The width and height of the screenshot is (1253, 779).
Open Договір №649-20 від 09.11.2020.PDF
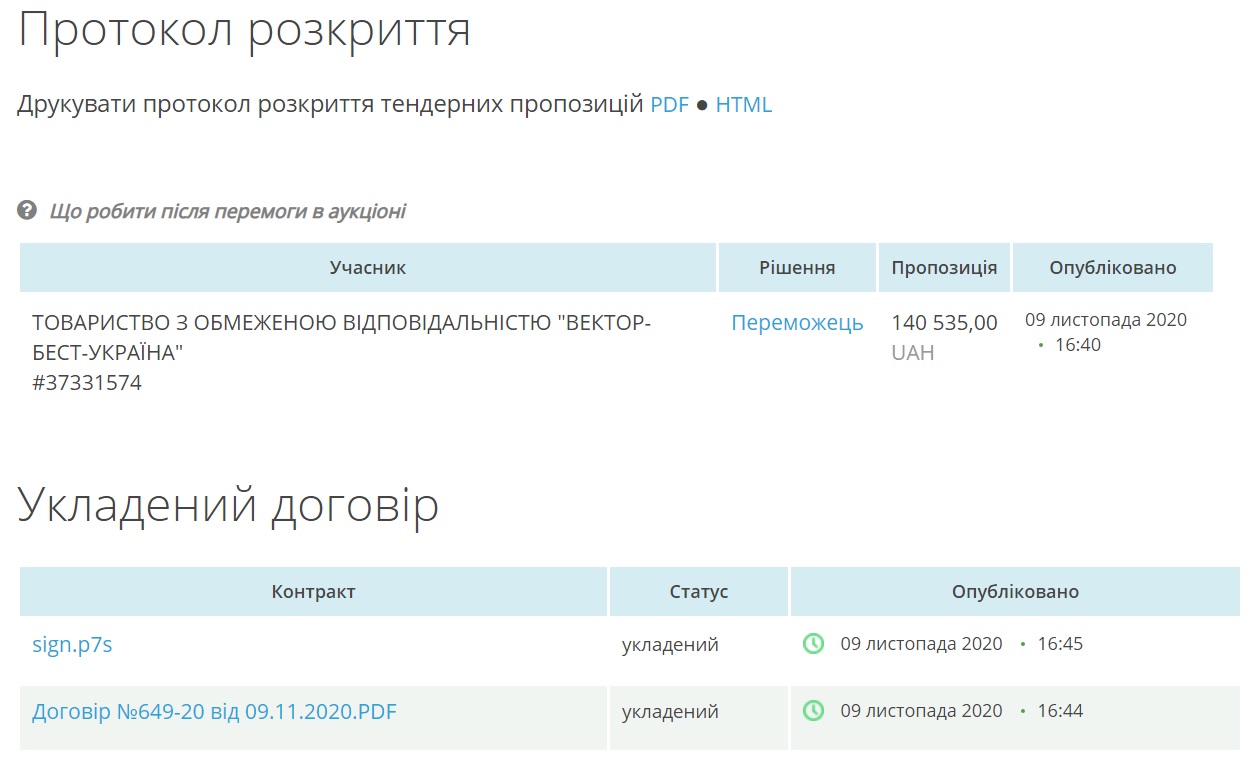[x=214, y=712]
